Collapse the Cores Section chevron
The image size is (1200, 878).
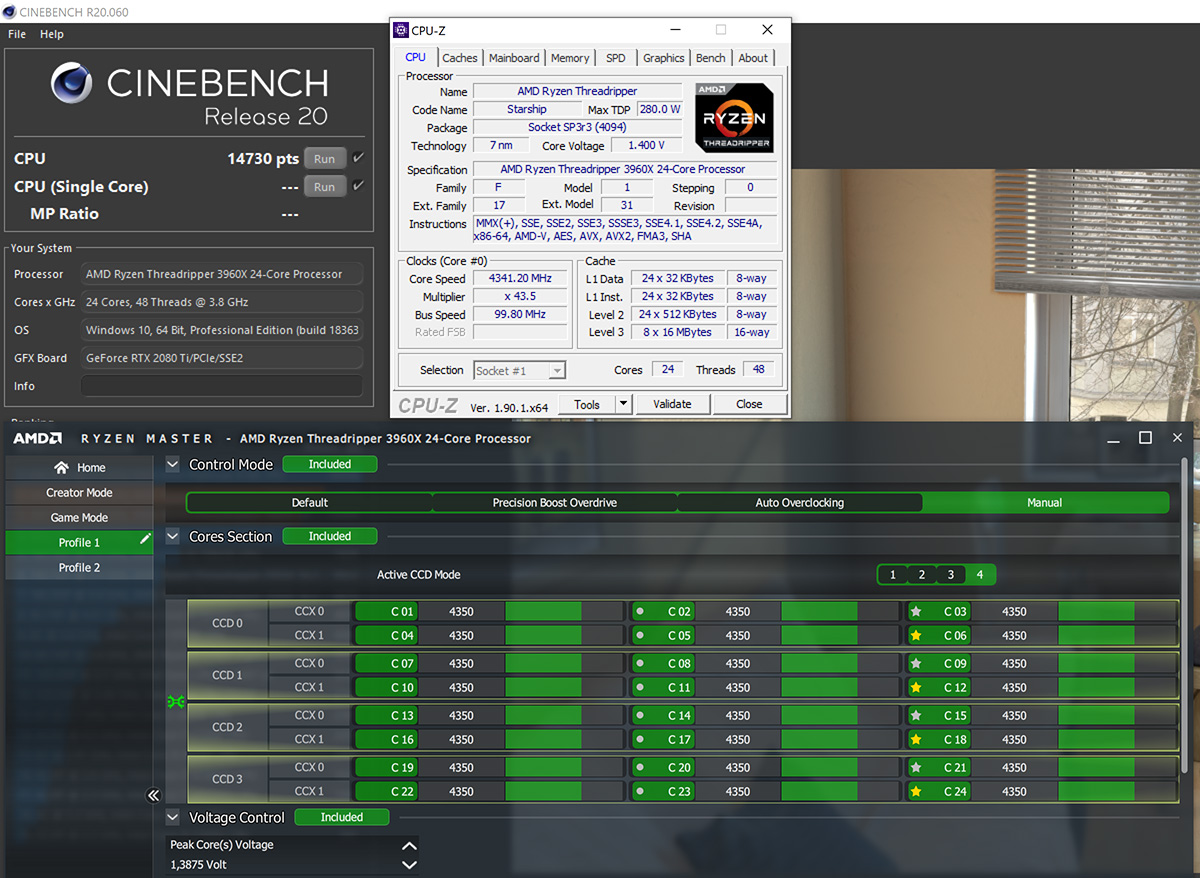tap(173, 536)
